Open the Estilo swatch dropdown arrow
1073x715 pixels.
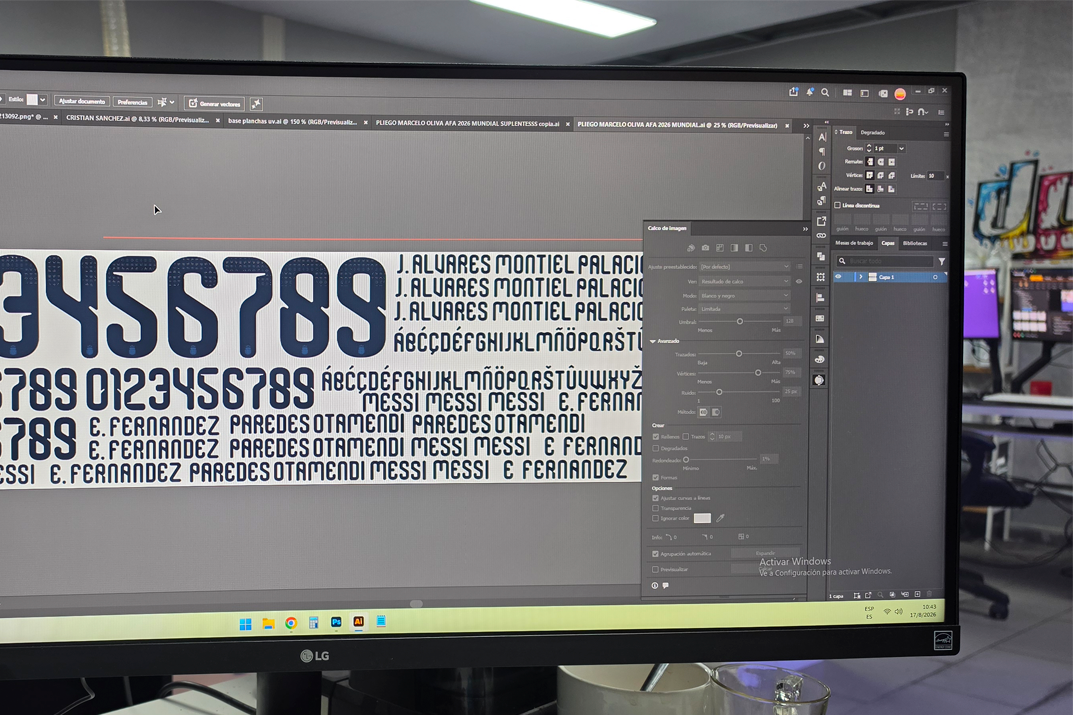click(42, 100)
